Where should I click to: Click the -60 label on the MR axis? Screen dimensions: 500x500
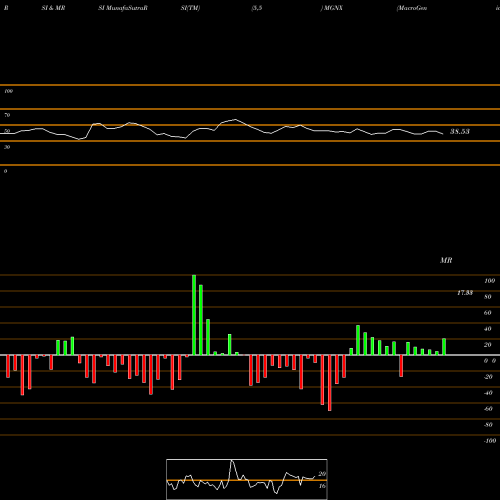pos(488,409)
